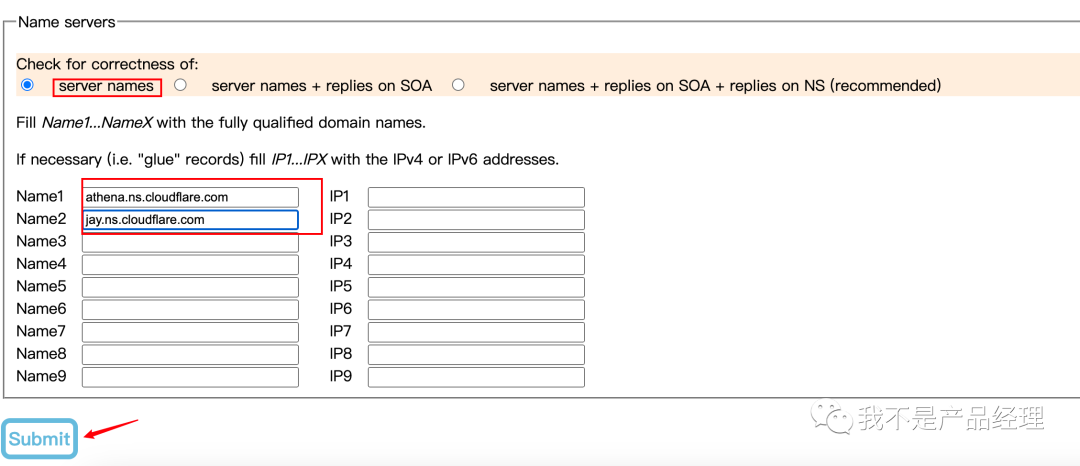Click the IP1 address field
Screen dimensions: 1080x466
pyautogui.click(x=476, y=197)
